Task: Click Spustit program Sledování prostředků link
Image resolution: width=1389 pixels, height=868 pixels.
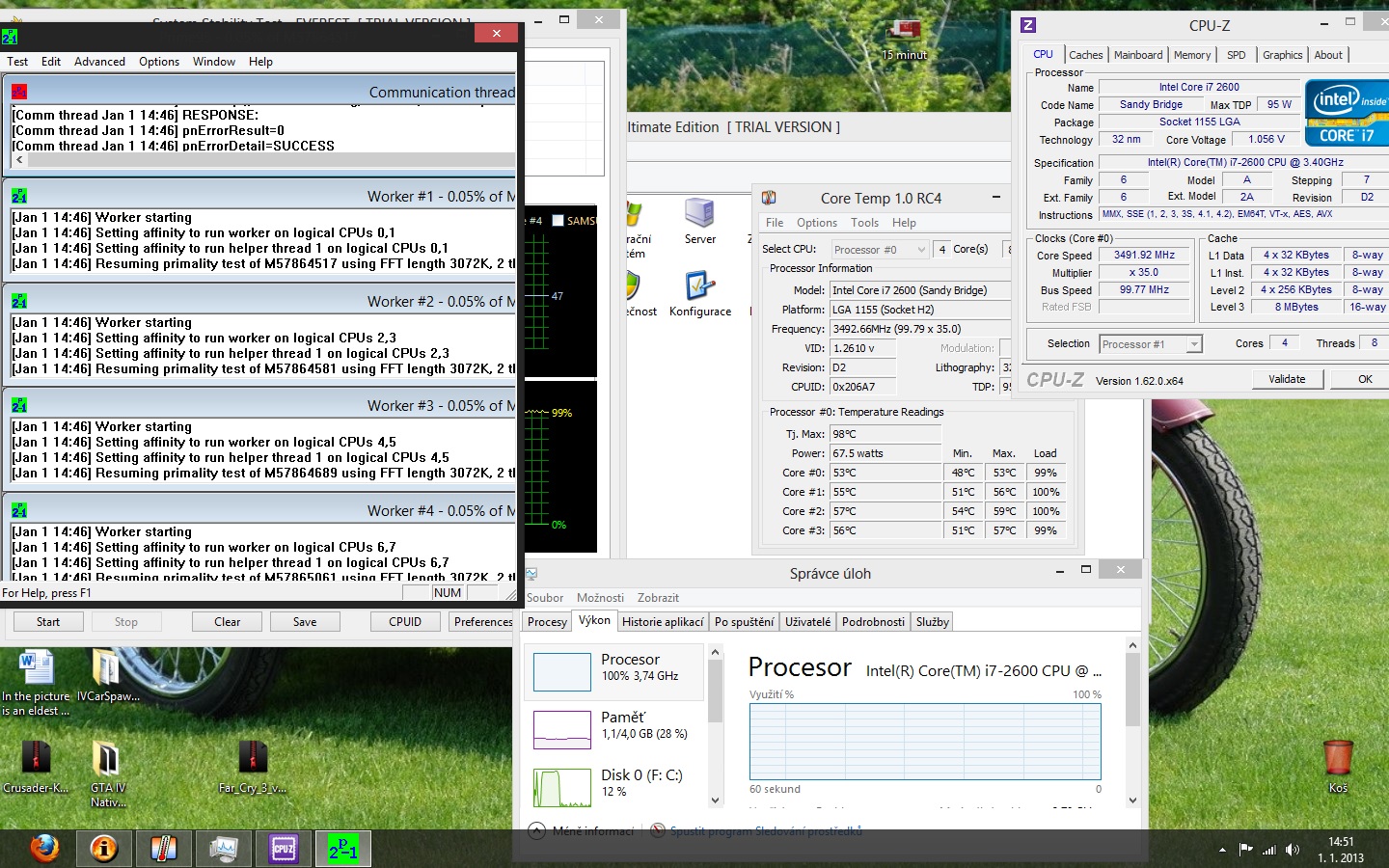Action: [756, 830]
